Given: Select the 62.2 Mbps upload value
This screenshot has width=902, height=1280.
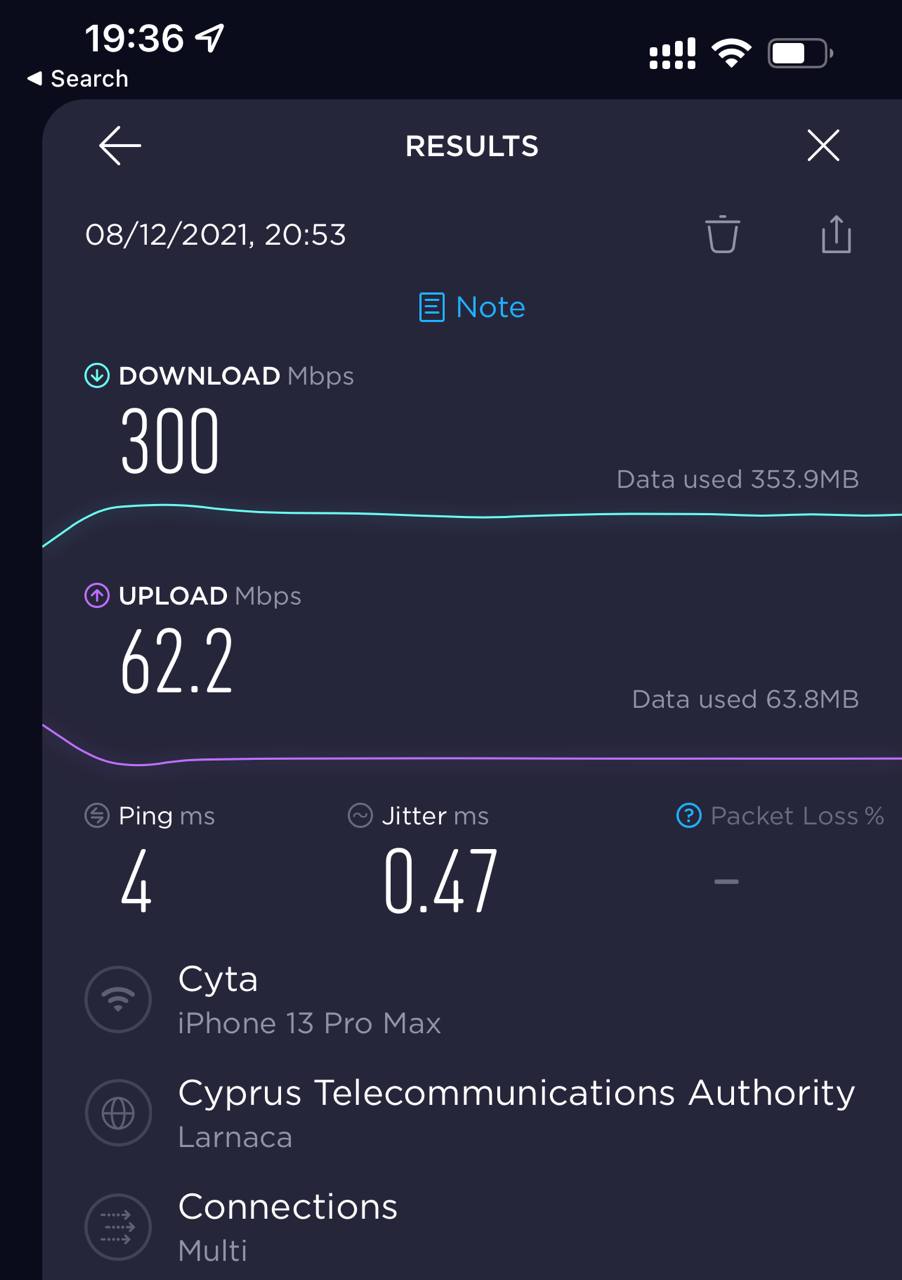Looking at the screenshot, I should [177, 662].
